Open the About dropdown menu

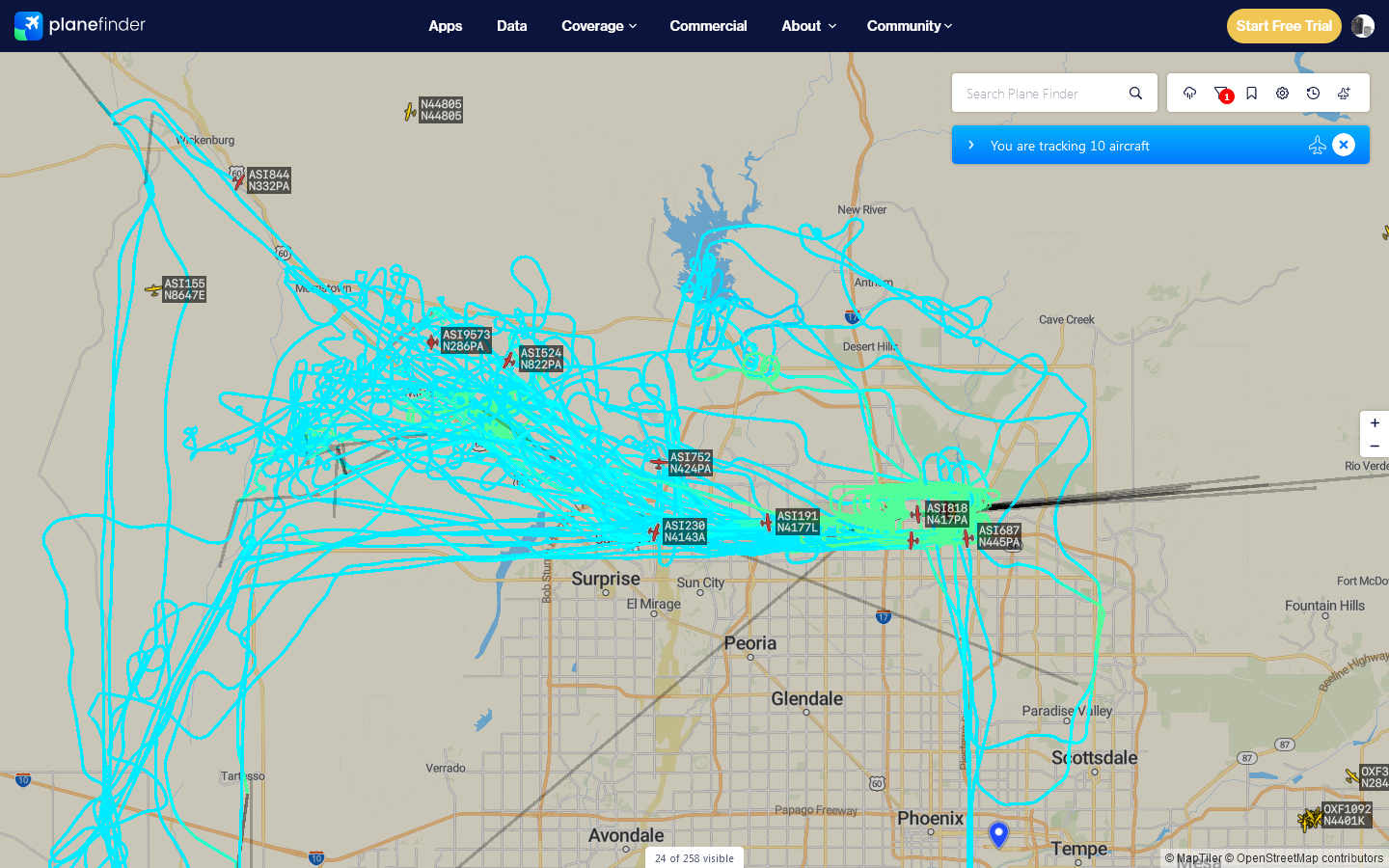coord(808,26)
